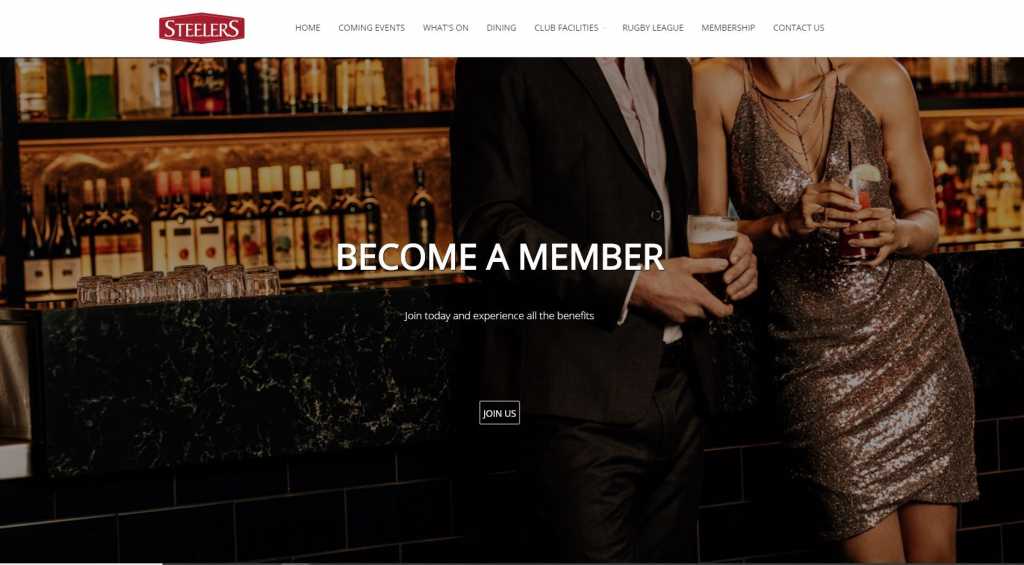Click the arrow beside Club Facilities

pyautogui.click(x=603, y=28)
